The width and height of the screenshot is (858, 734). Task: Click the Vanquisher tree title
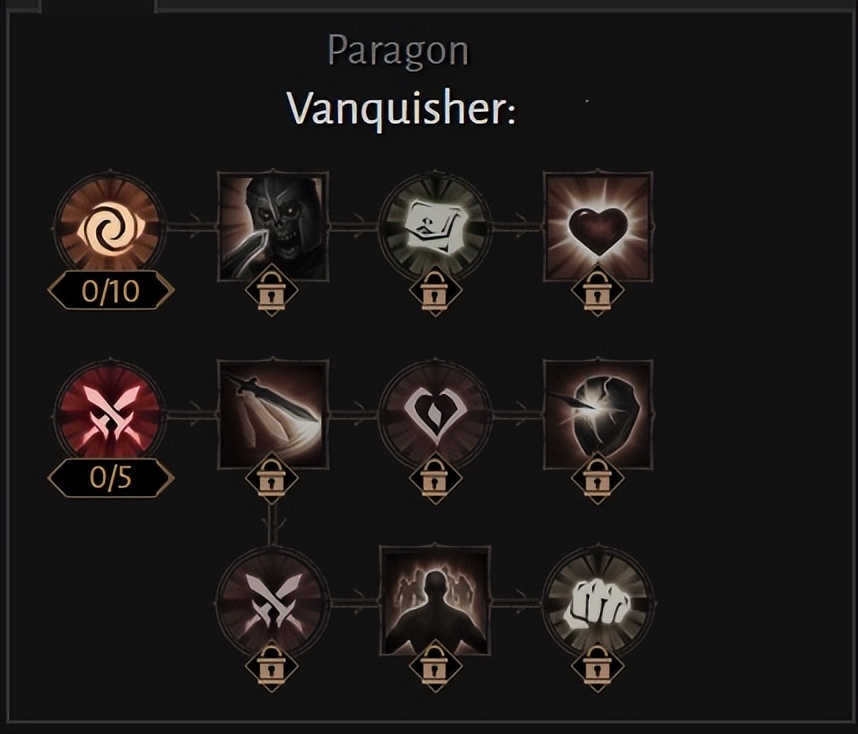pos(401,108)
